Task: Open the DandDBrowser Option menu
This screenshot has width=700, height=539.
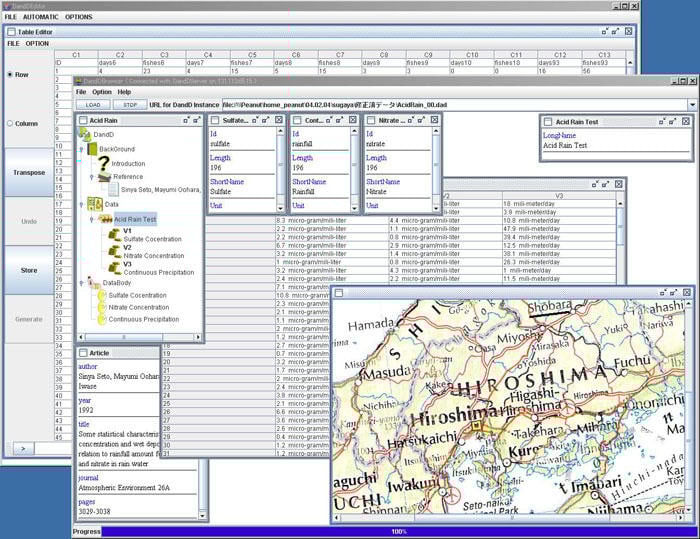Action: (102, 92)
